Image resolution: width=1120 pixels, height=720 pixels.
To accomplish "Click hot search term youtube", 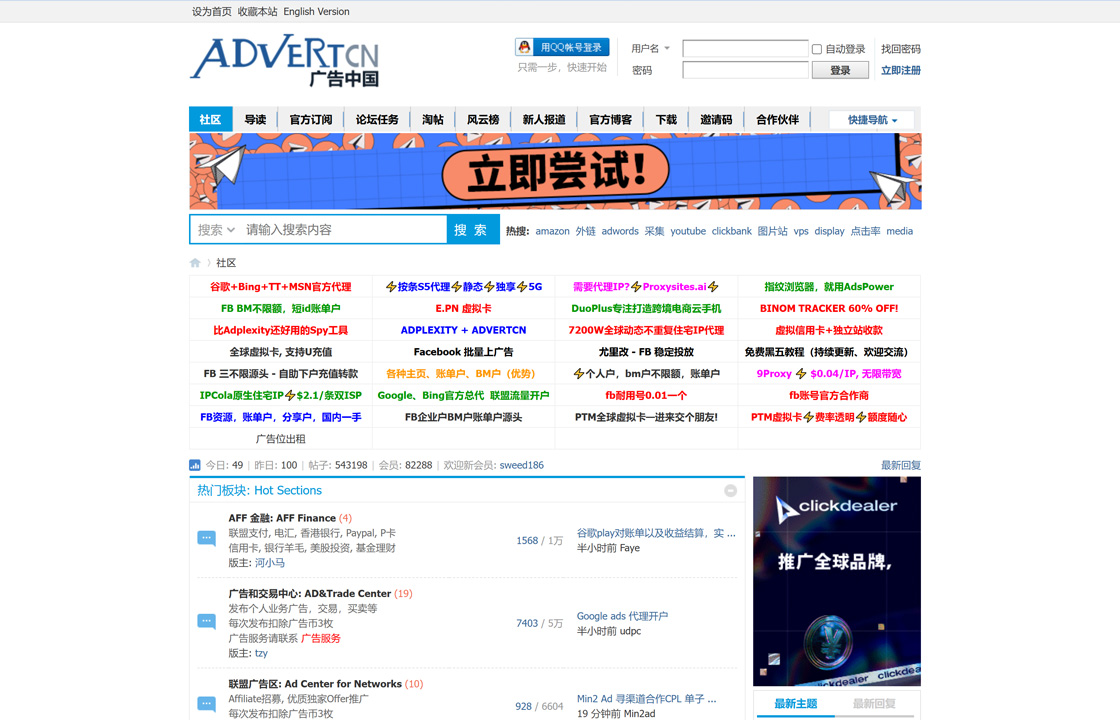I will coord(688,231).
